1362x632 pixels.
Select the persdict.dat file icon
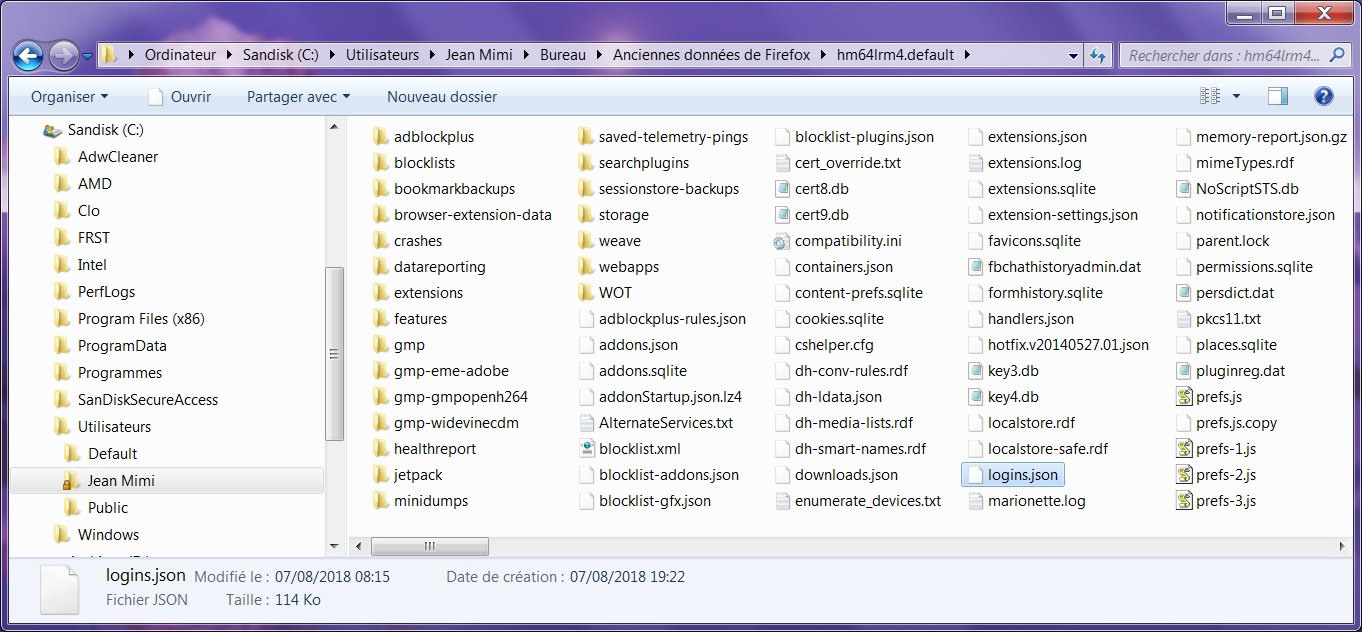click(x=1185, y=293)
